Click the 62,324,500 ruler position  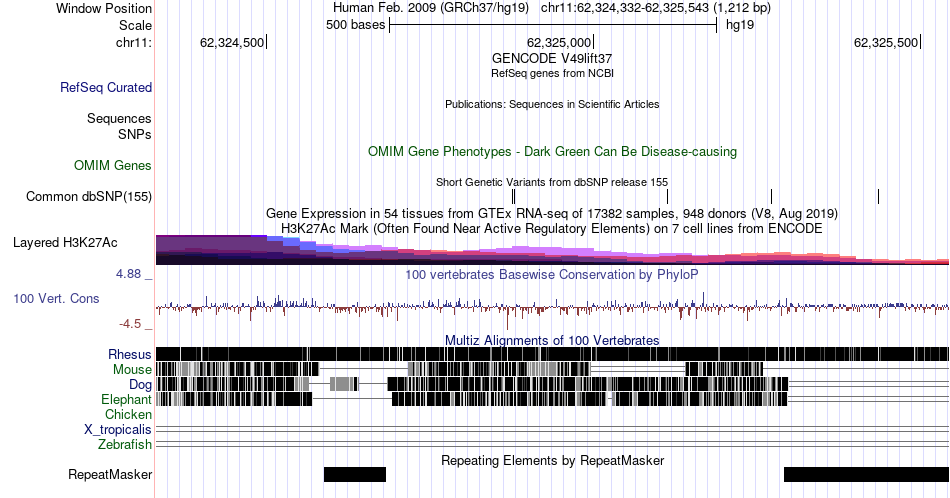(233, 42)
